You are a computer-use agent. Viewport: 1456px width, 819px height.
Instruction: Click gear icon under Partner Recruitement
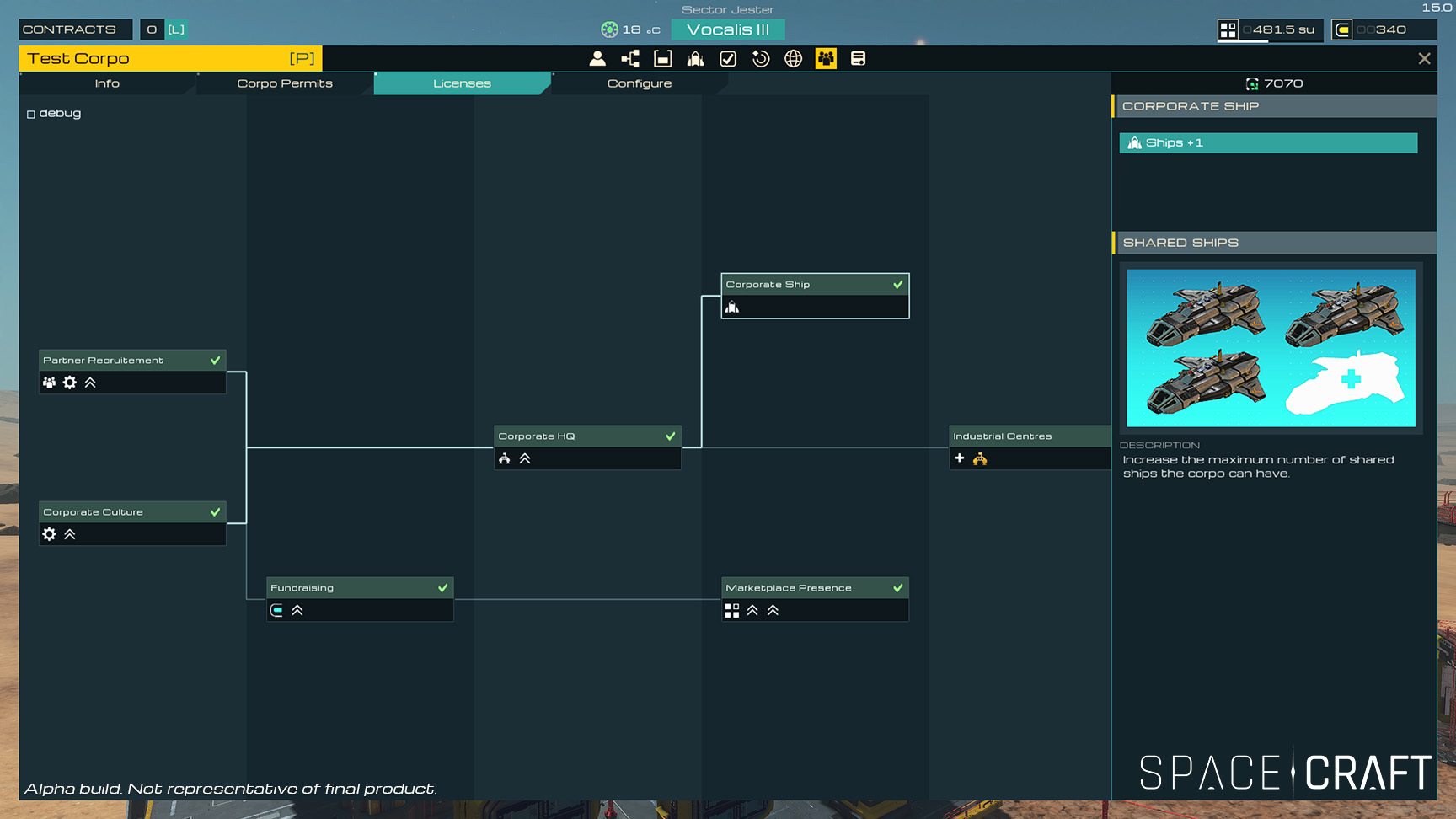70,383
